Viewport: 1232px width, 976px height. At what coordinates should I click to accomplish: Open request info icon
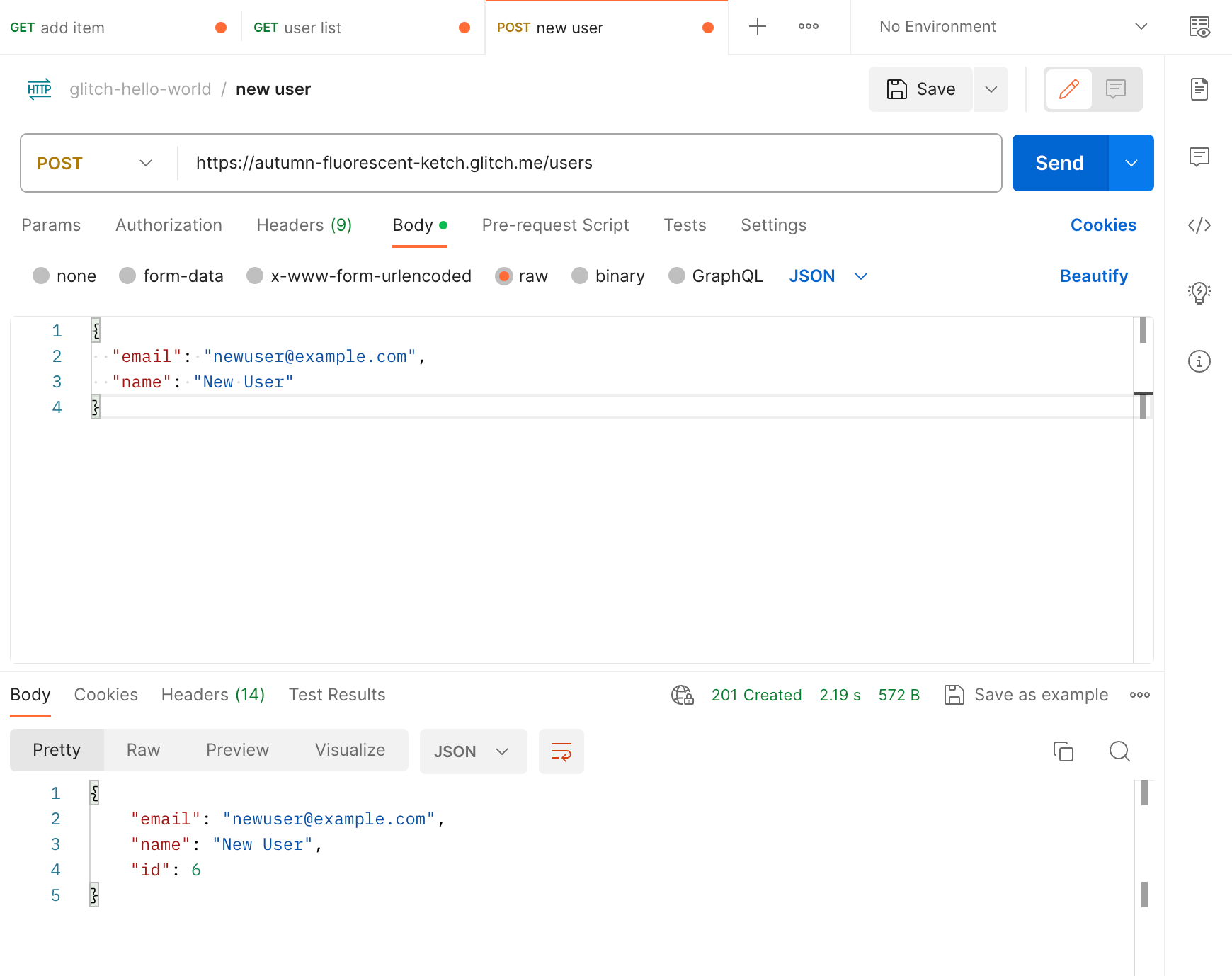point(1199,361)
